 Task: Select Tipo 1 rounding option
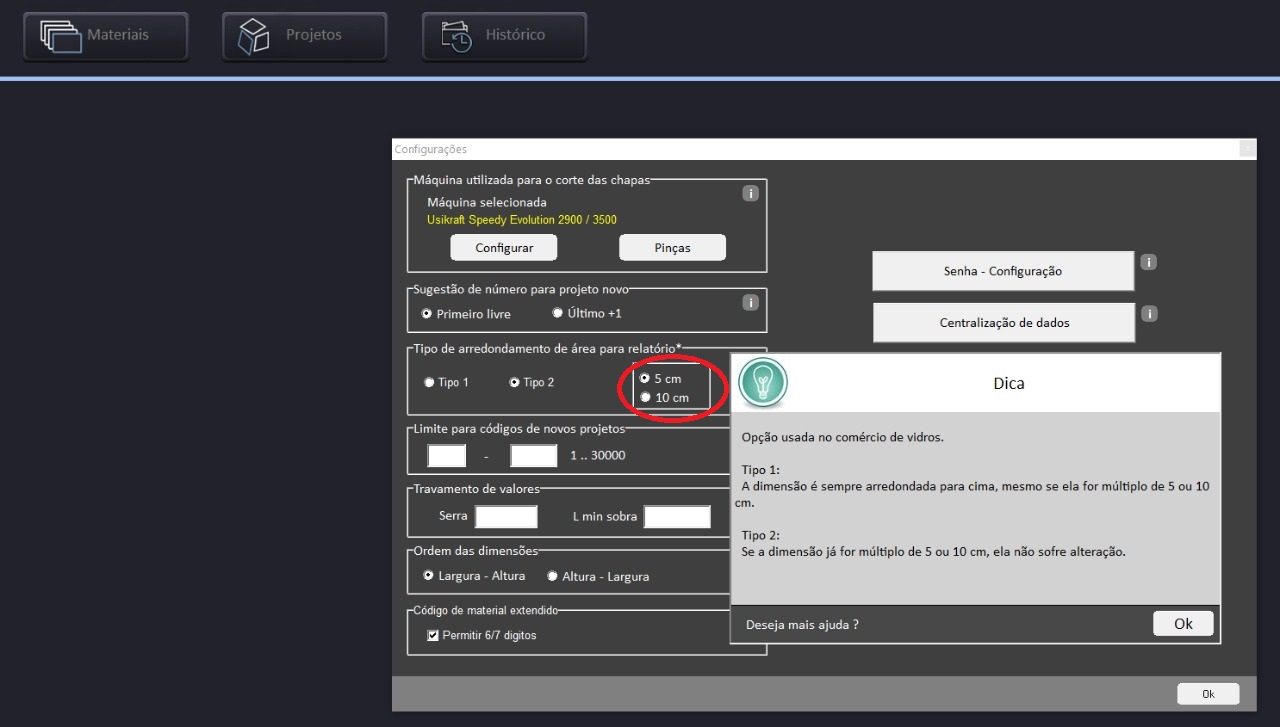click(430, 382)
